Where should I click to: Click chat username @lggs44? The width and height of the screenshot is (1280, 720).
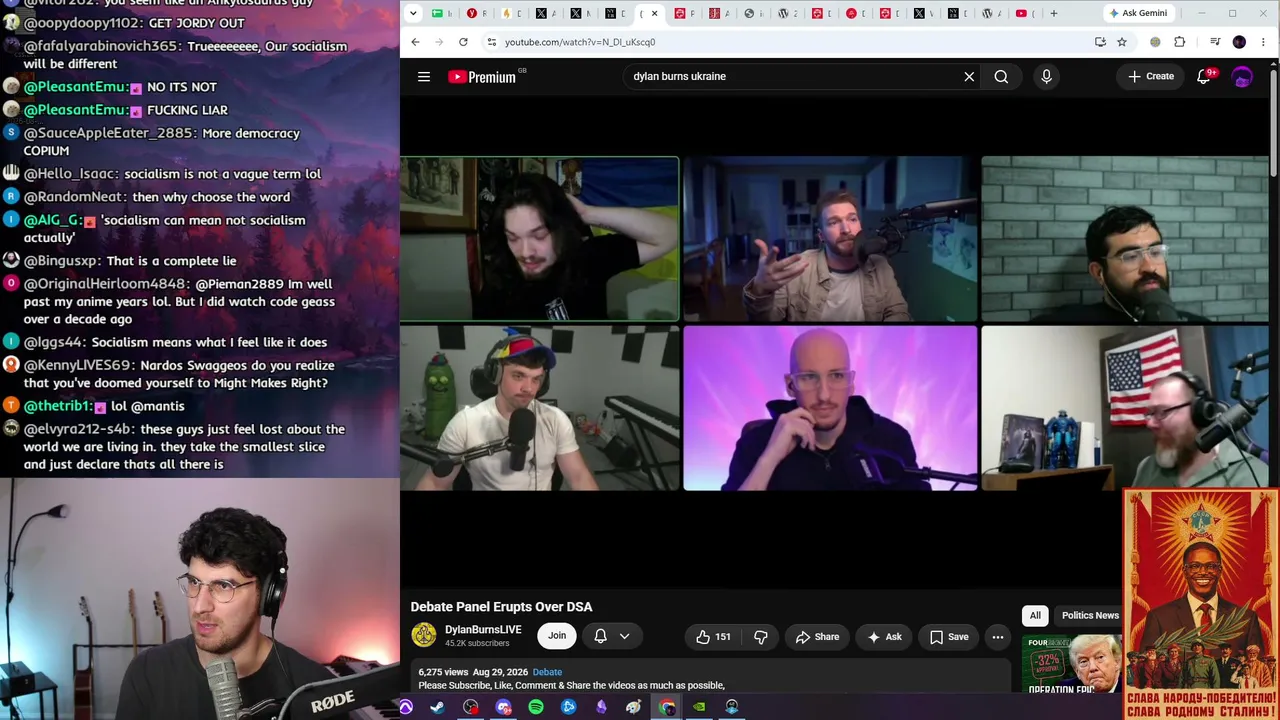pos(55,342)
